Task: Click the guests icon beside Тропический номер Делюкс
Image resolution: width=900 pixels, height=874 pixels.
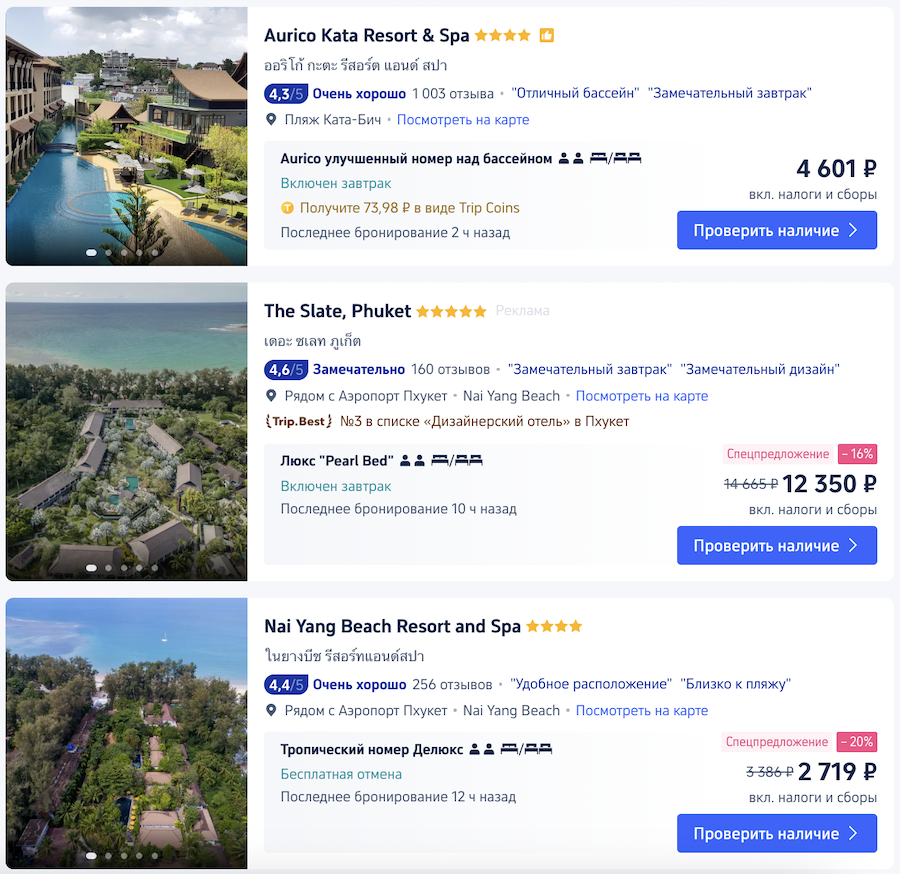Action: pyautogui.click(x=482, y=749)
